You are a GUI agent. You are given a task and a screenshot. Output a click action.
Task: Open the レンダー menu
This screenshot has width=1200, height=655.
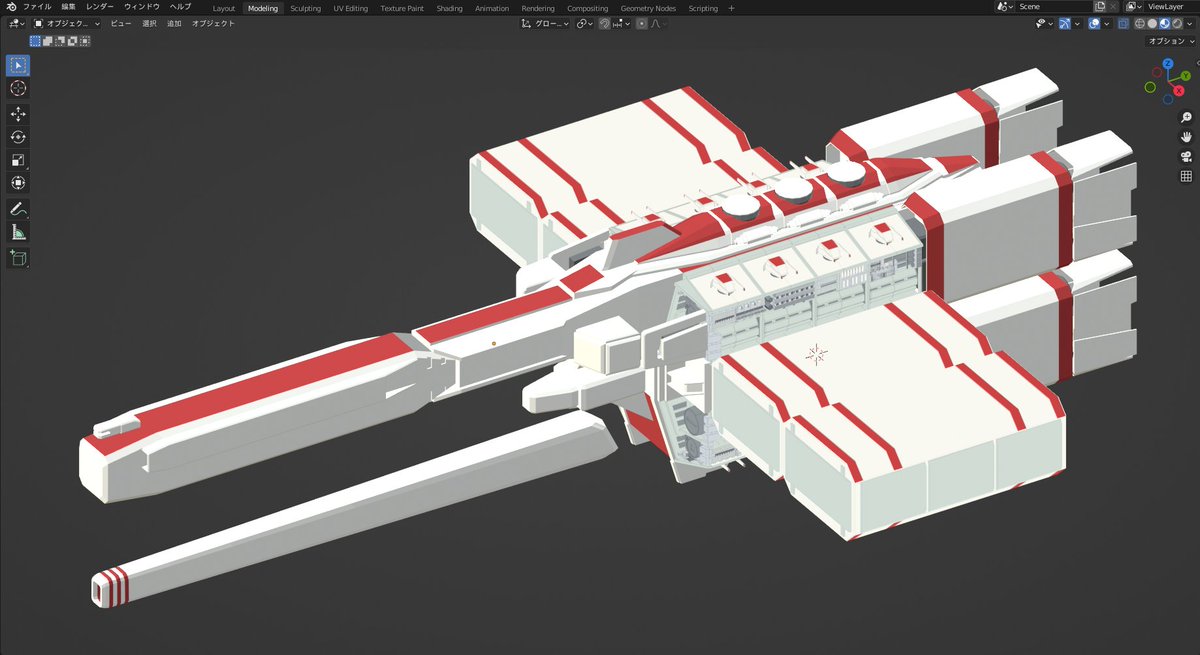click(x=100, y=7)
